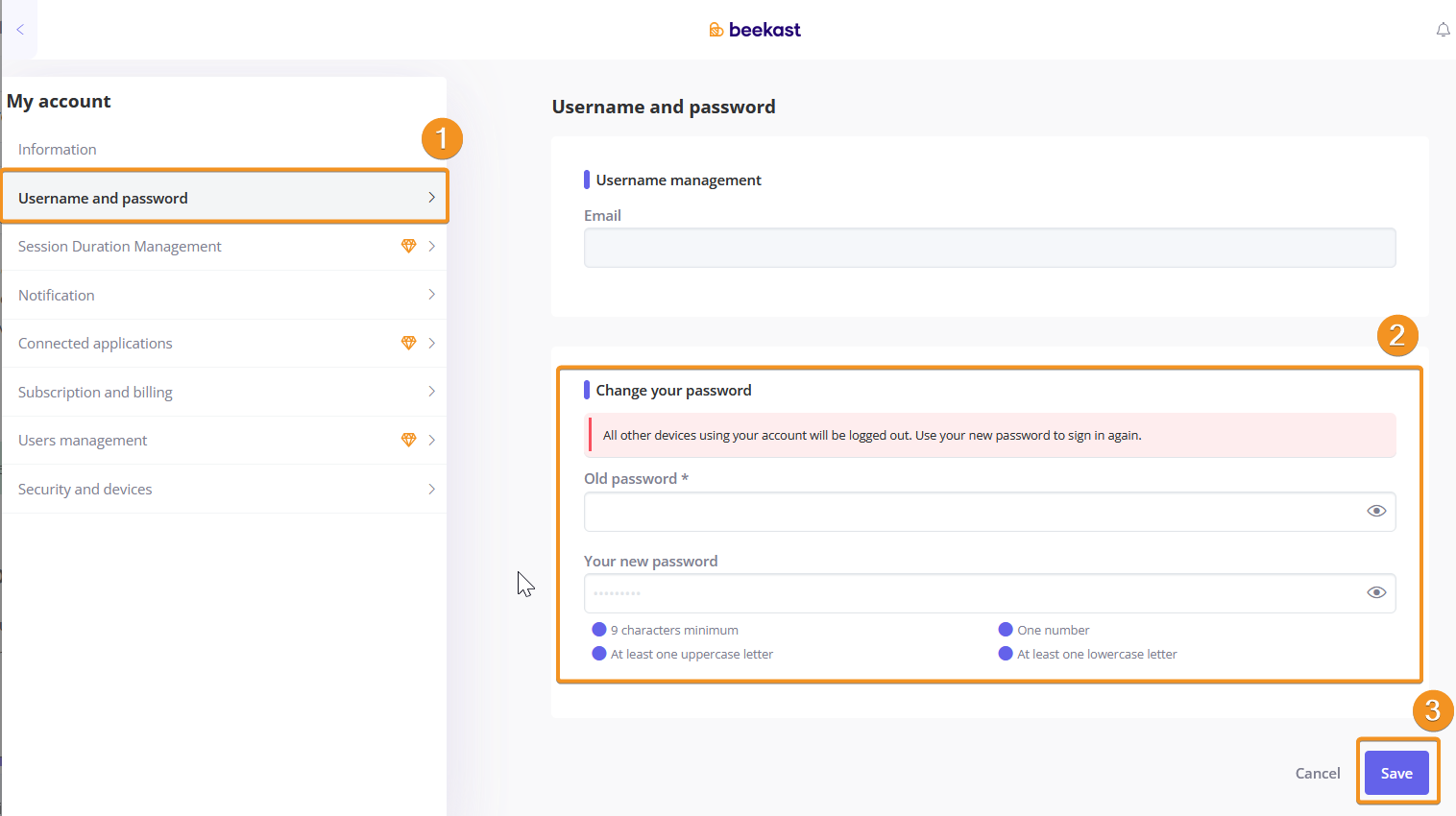The image size is (1456, 816).
Task: Expand Subscription and billing chevron
Action: (431, 392)
